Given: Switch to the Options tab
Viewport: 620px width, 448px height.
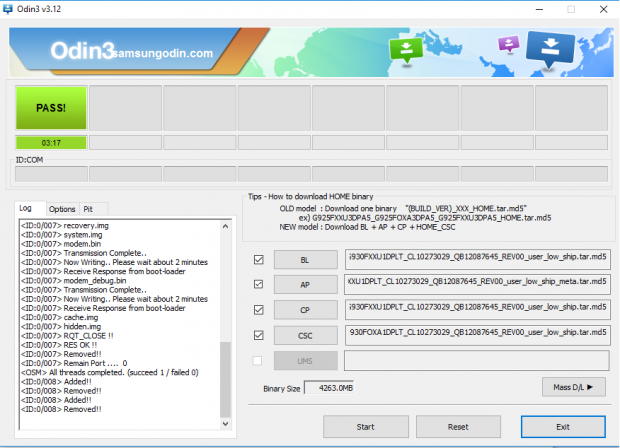Looking at the screenshot, I should click(x=62, y=209).
